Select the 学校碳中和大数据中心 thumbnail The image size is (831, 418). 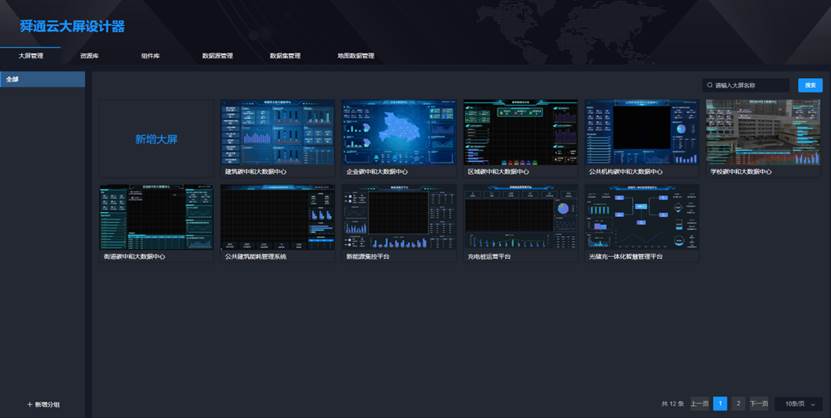763,132
